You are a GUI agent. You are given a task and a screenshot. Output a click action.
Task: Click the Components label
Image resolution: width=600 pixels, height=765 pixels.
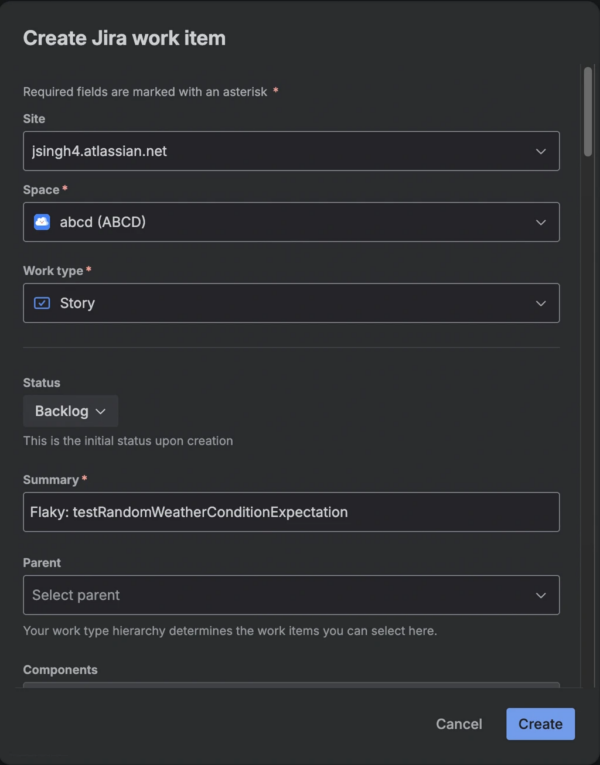tap(60, 670)
